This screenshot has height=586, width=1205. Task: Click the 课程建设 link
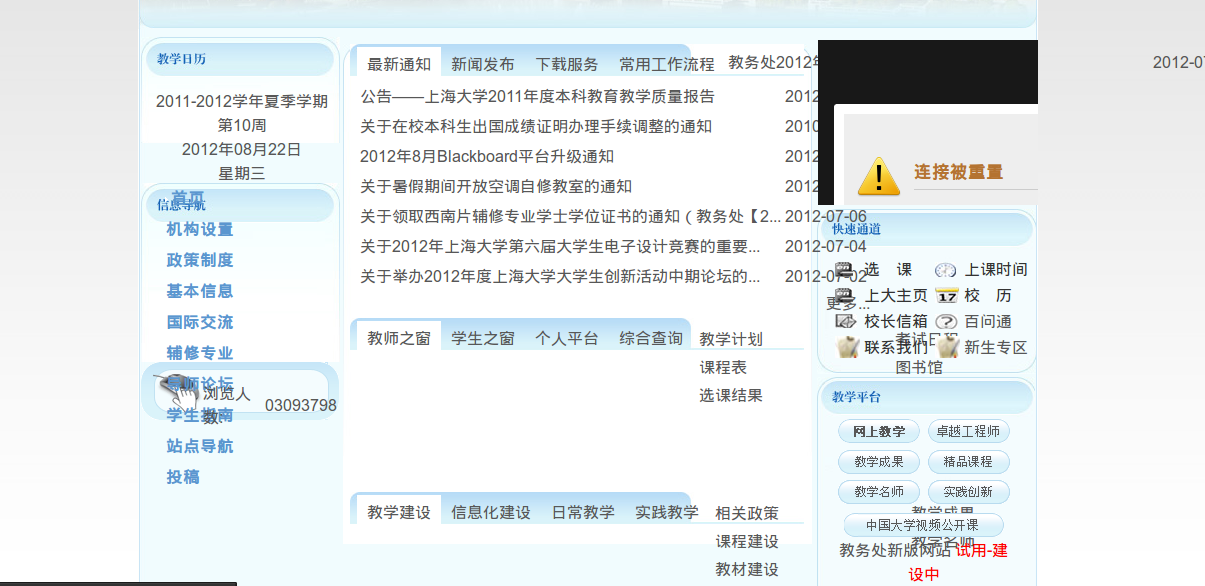click(x=747, y=541)
